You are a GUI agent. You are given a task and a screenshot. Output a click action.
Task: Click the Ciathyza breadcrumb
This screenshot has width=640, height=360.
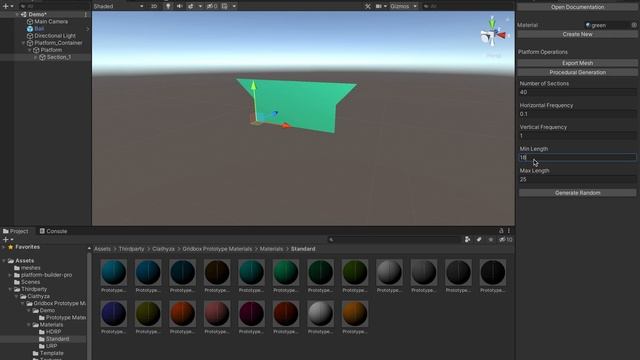tap(163, 249)
